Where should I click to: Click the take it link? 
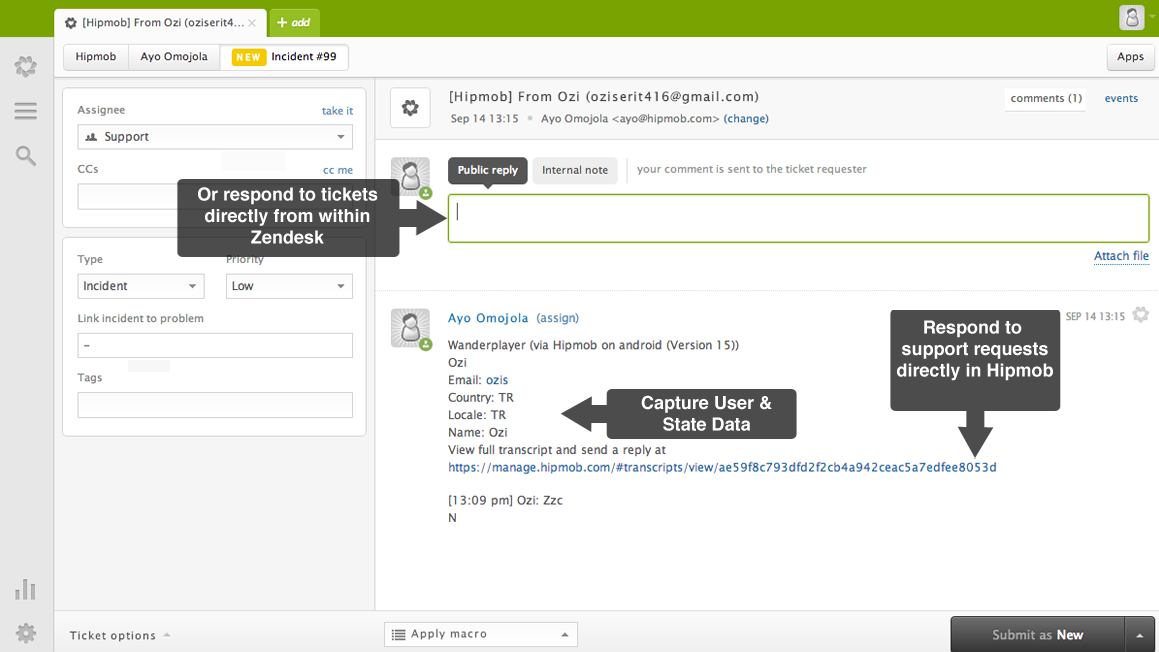[337, 111]
